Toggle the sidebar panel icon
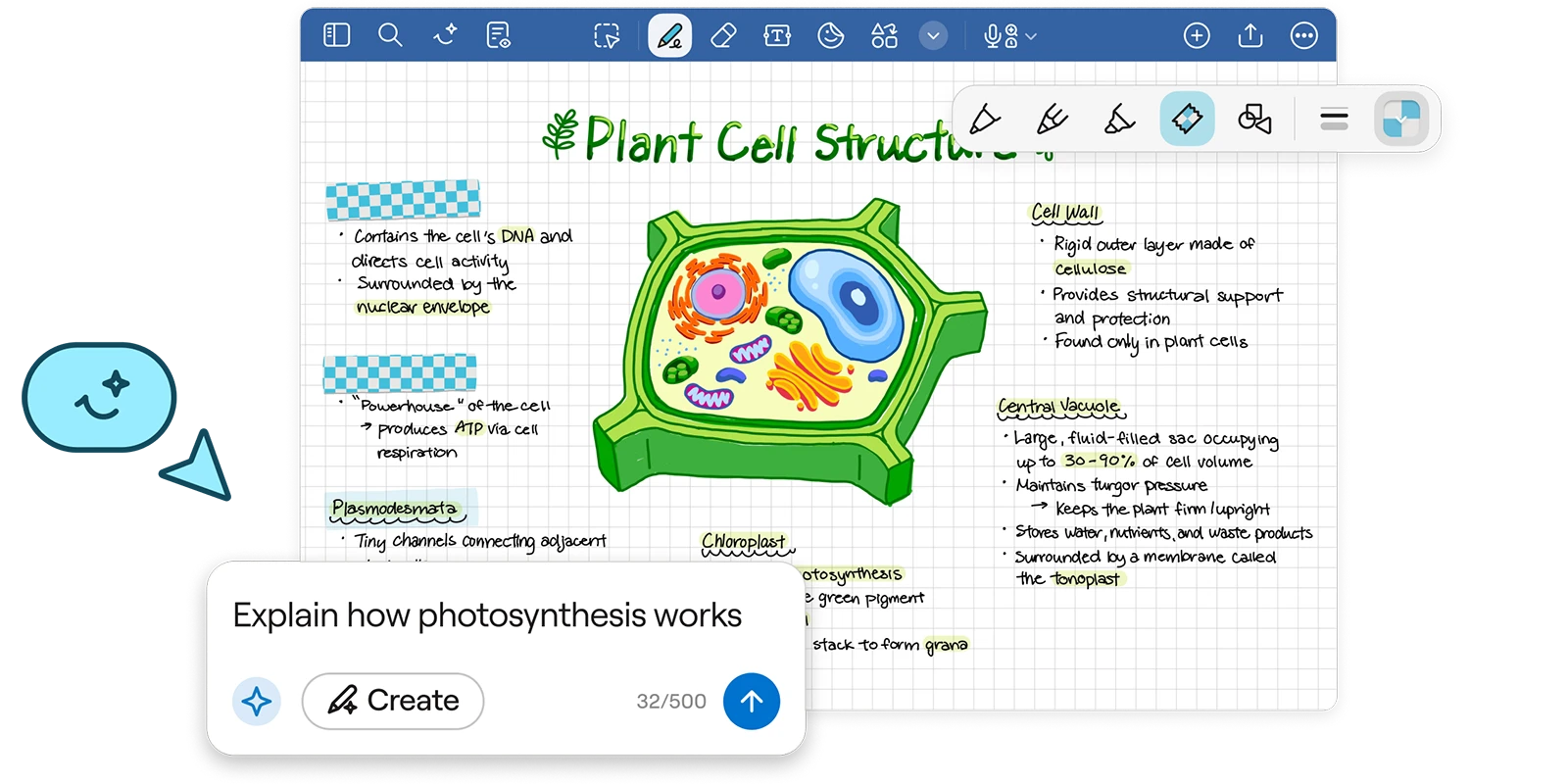The height and width of the screenshot is (784, 1568). click(336, 35)
